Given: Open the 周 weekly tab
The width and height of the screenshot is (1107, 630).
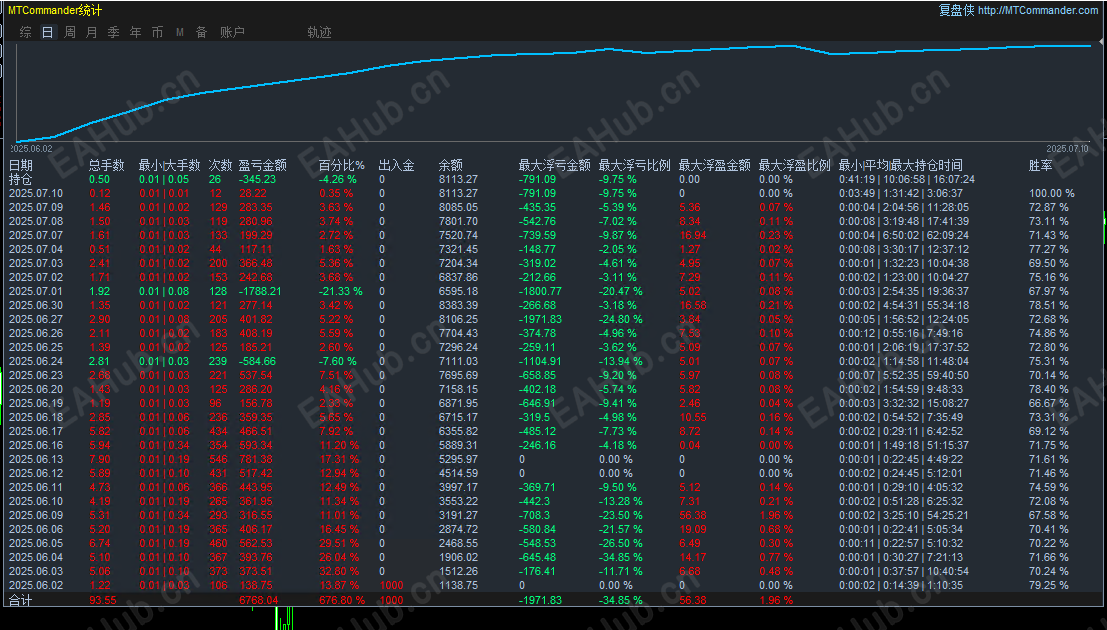Looking at the screenshot, I should (70, 32).
